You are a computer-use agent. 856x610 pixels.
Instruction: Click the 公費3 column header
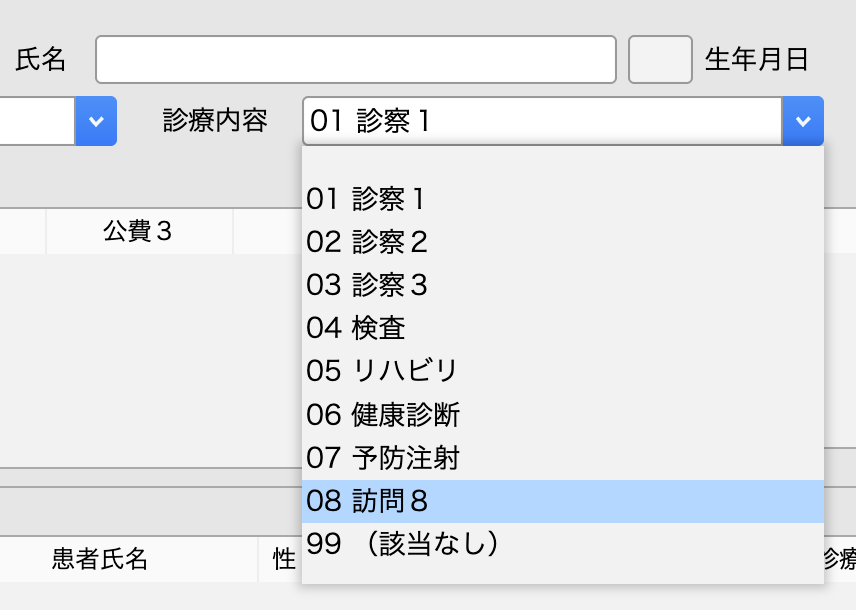[x=138, y=231]
